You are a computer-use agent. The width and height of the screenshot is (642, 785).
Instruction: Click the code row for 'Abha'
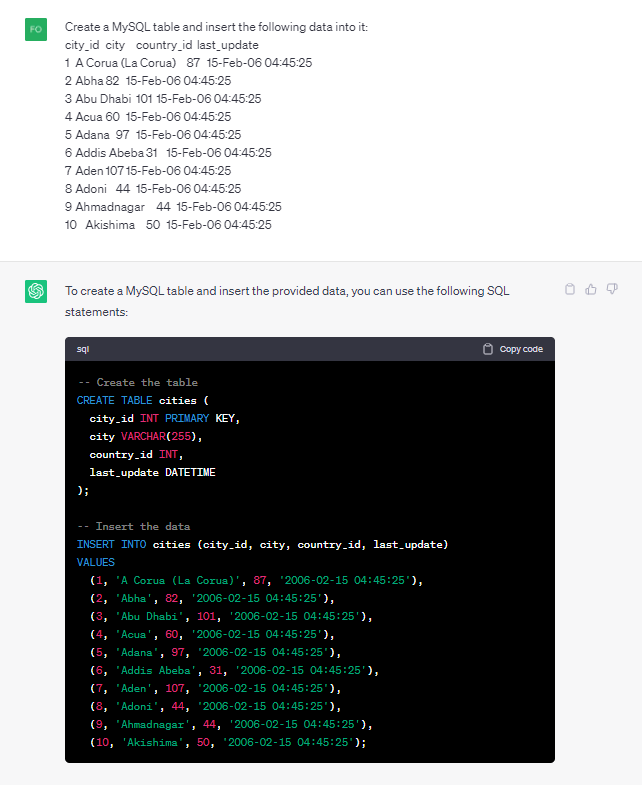[x=212, y=599]
